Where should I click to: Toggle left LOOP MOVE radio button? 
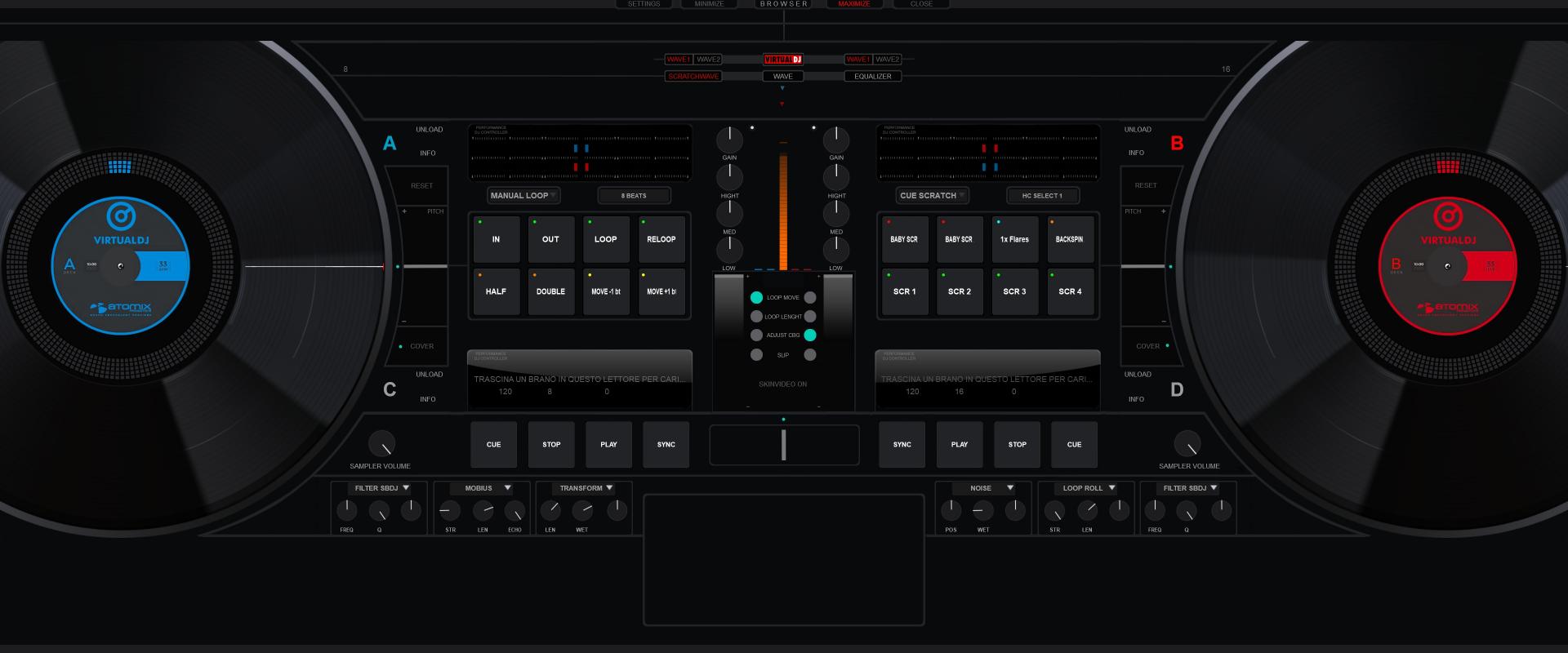pyautogui.click(x=756, y=297)
